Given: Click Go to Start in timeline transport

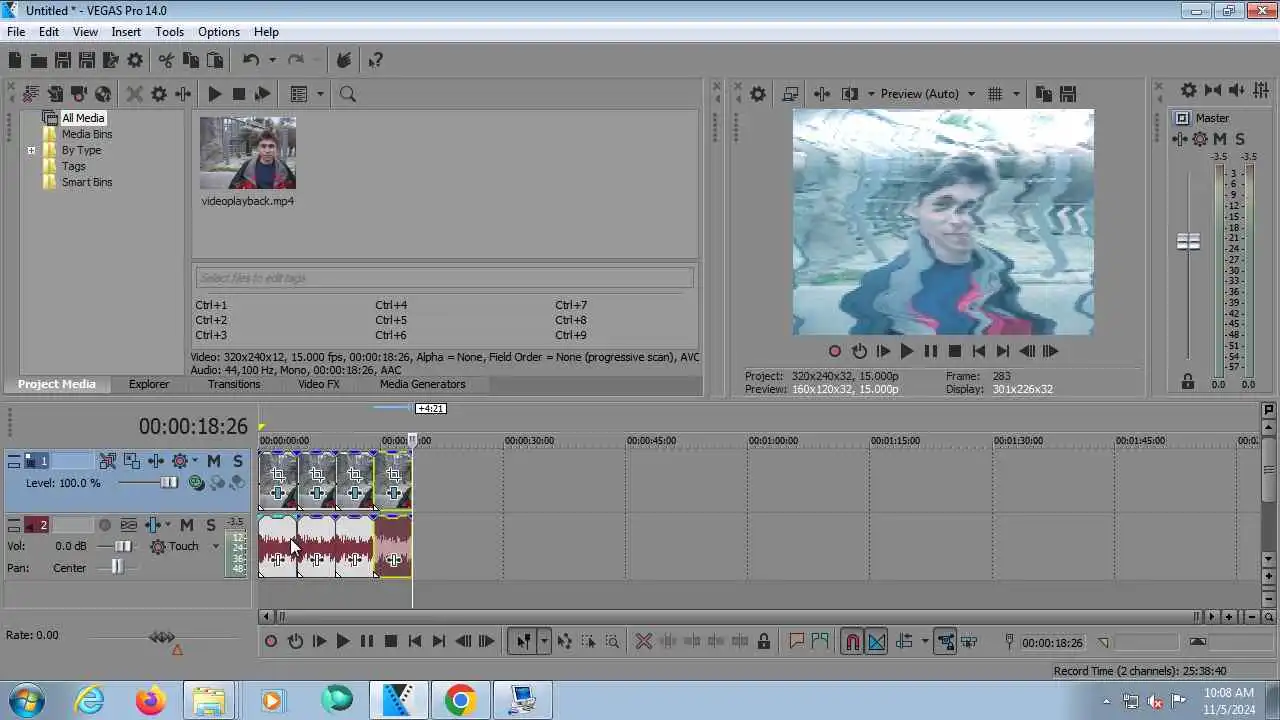Looking at the screenshot, I should 415,642.
